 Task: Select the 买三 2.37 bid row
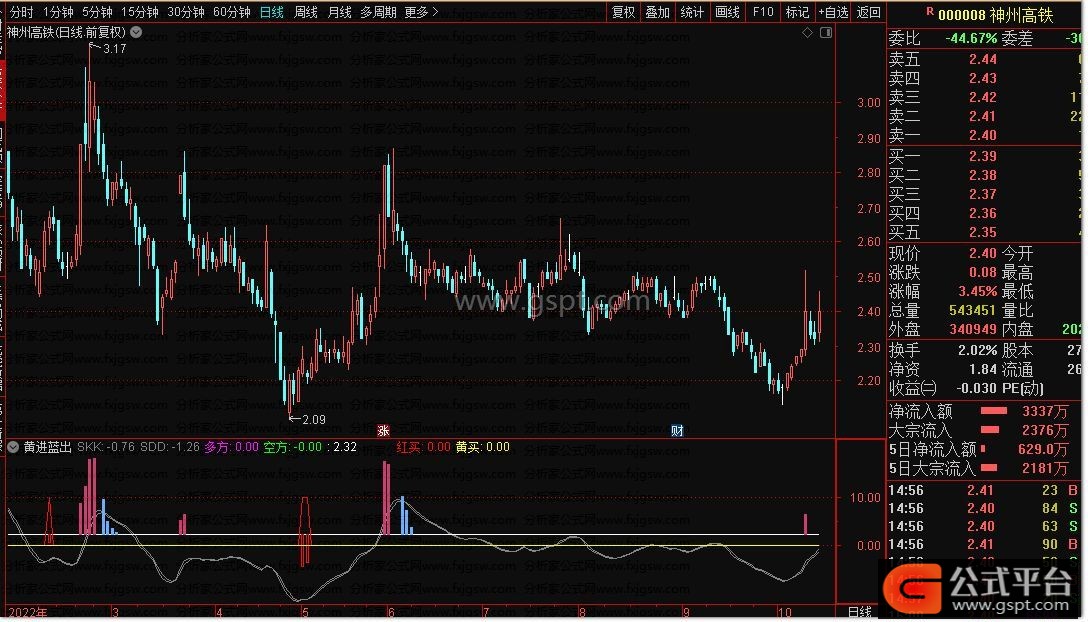pos(984,194)
